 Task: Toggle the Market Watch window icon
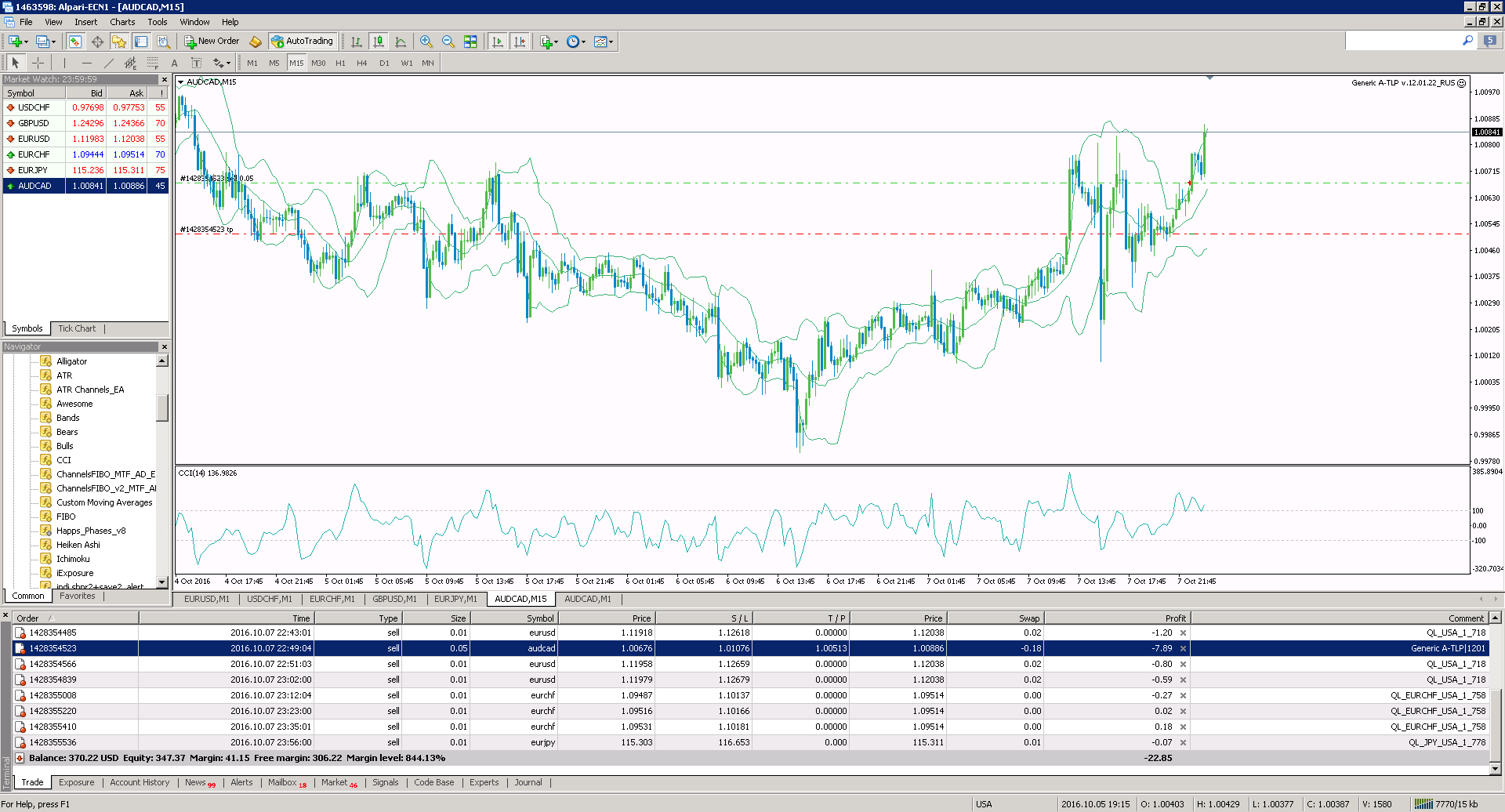75,42
